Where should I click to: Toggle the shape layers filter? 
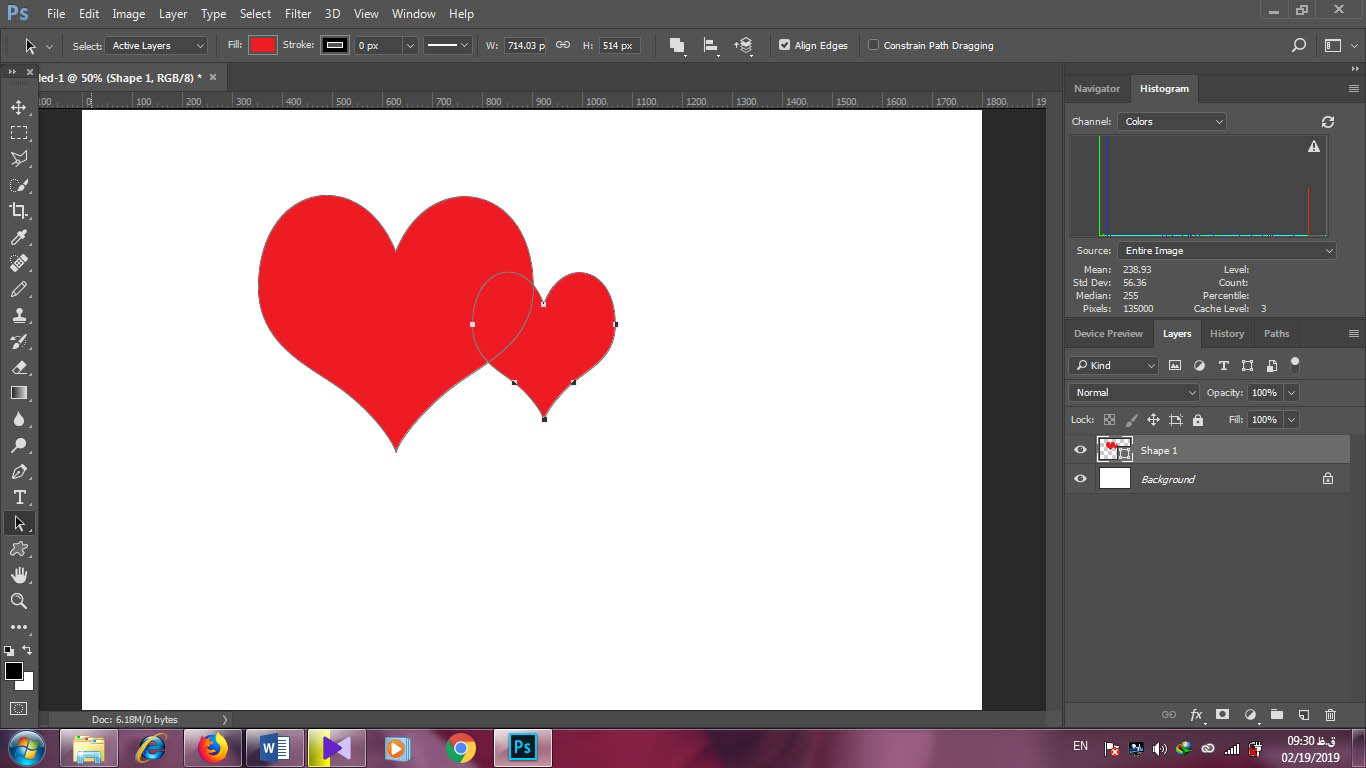click(1247, 365)
